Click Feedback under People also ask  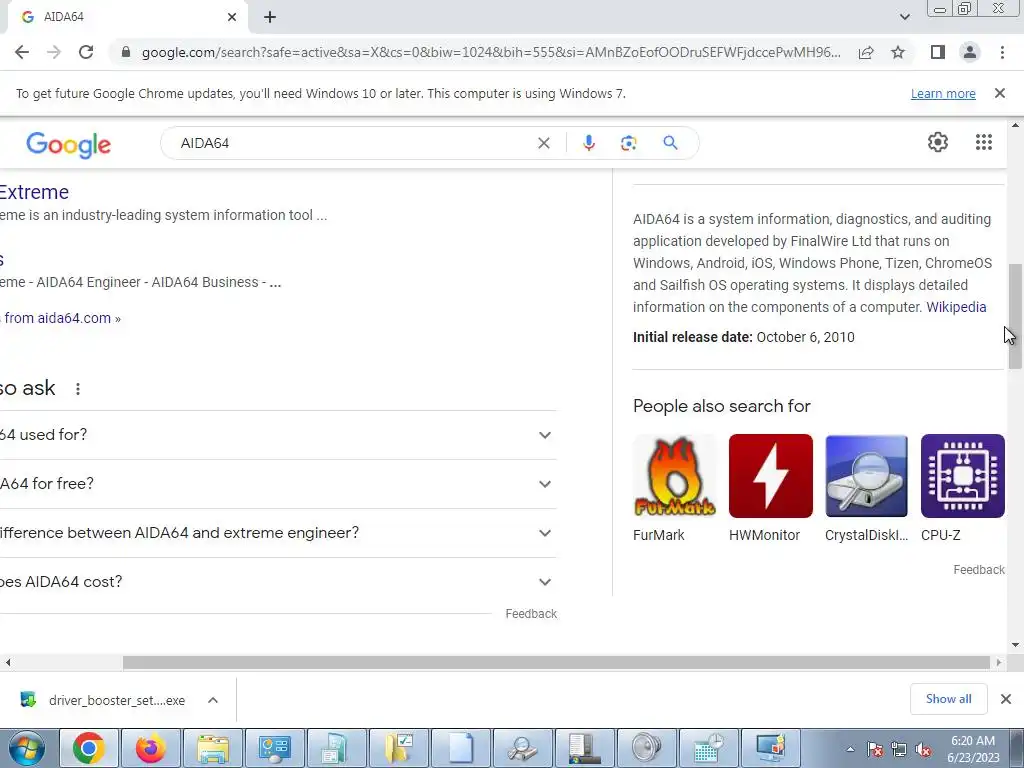point(531,614)
